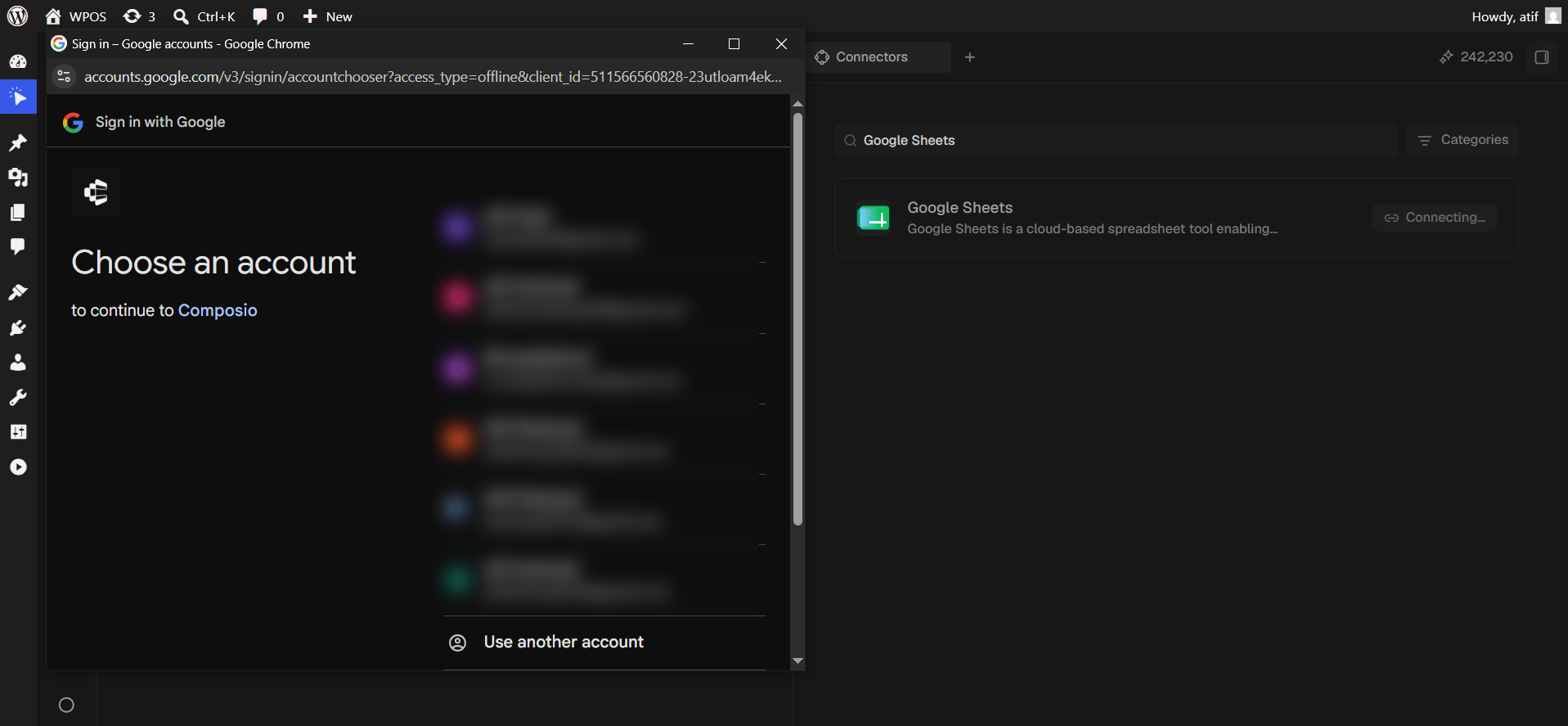Screen dimensions: 1568x726
Task: Open the Categories filter dropdown
Action: pyautogui.click(x=1462, y=140)
